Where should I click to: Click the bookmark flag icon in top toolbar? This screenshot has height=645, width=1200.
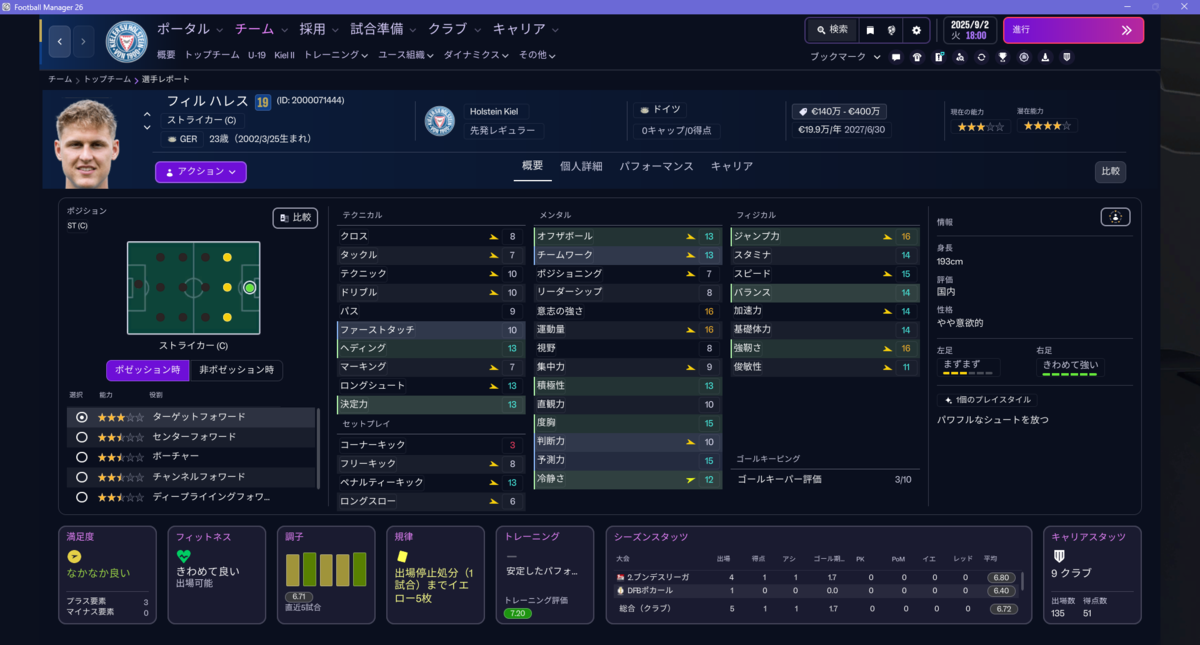tap(870, 30)
